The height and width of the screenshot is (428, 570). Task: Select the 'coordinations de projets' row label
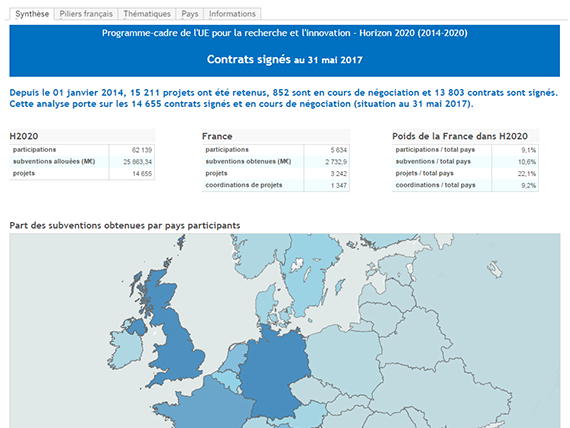click(244, 185)
